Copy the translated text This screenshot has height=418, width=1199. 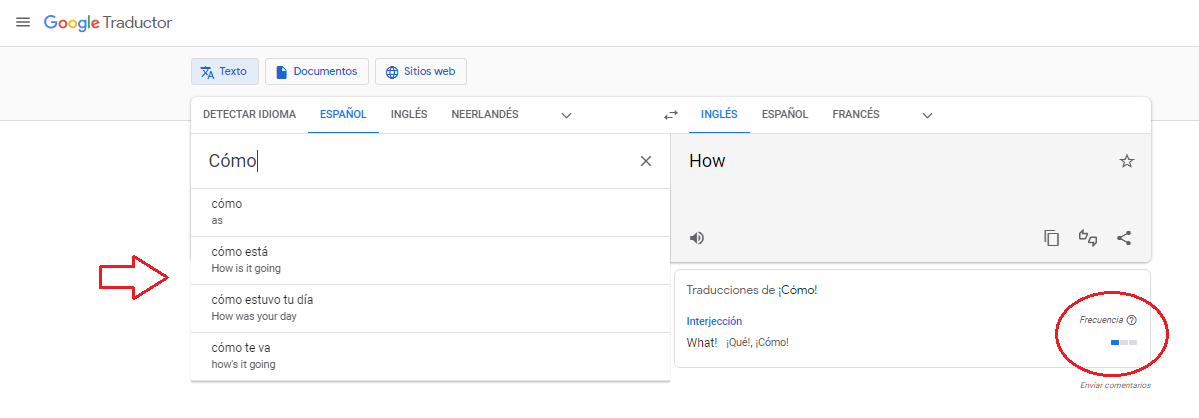tap(1051, 238)
